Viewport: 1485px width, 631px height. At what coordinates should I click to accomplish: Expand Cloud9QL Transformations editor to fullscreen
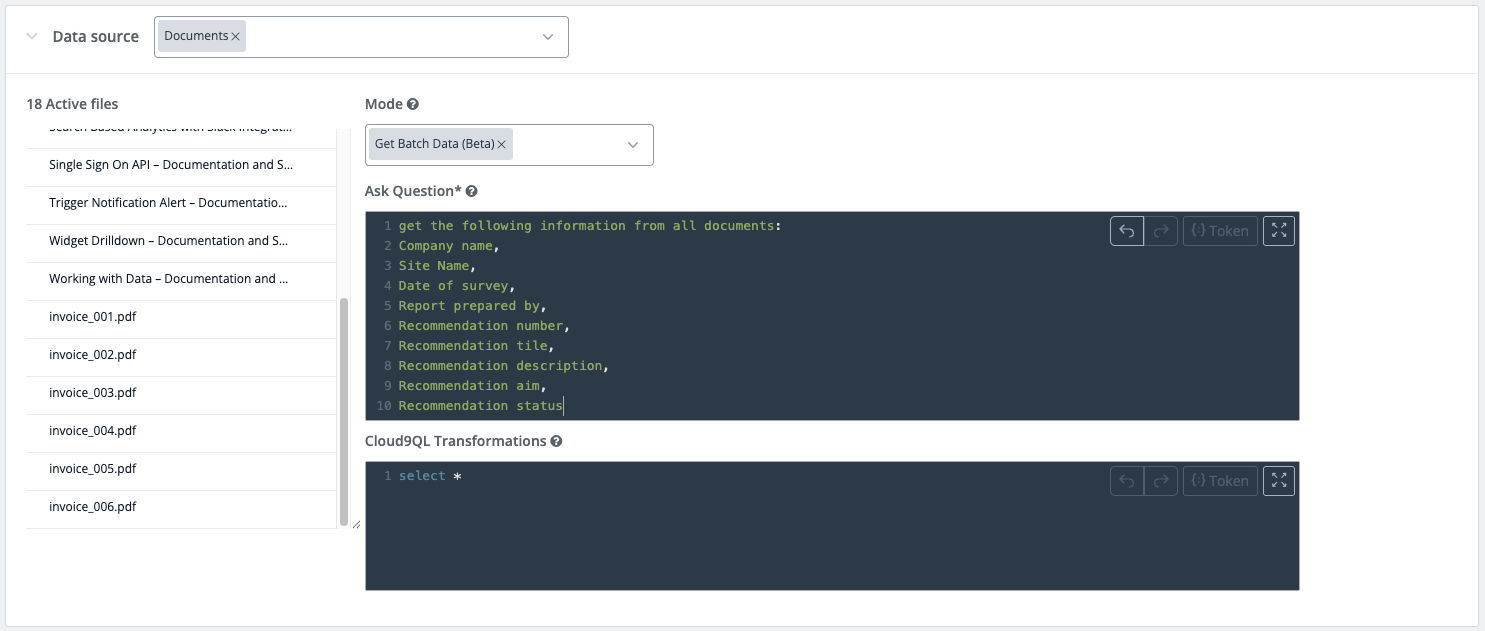[x=1279, y=481]
